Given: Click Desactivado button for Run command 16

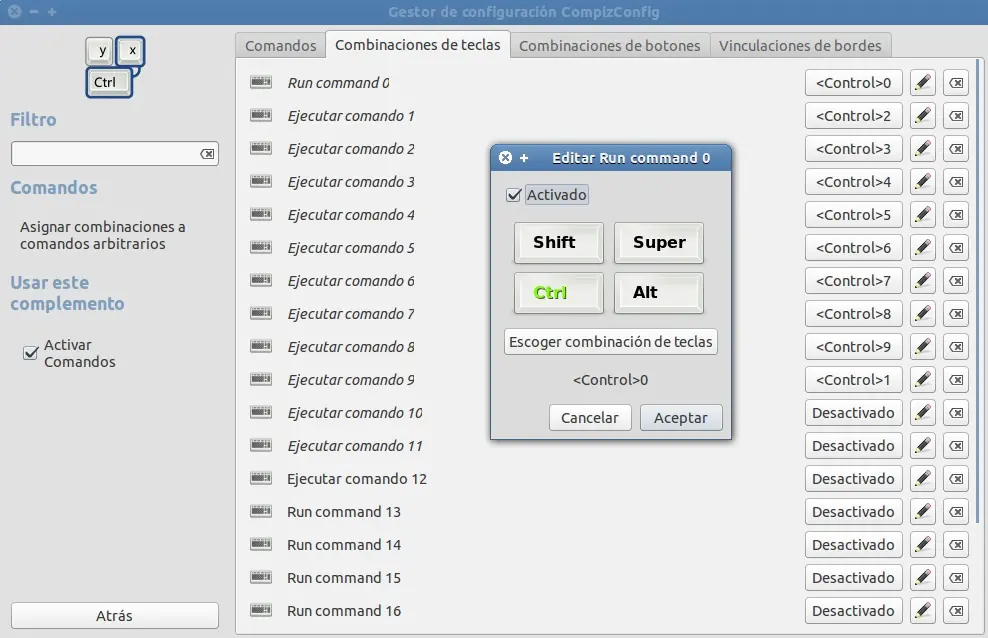Looking at the screenshot, I should (x=853, y=611).
